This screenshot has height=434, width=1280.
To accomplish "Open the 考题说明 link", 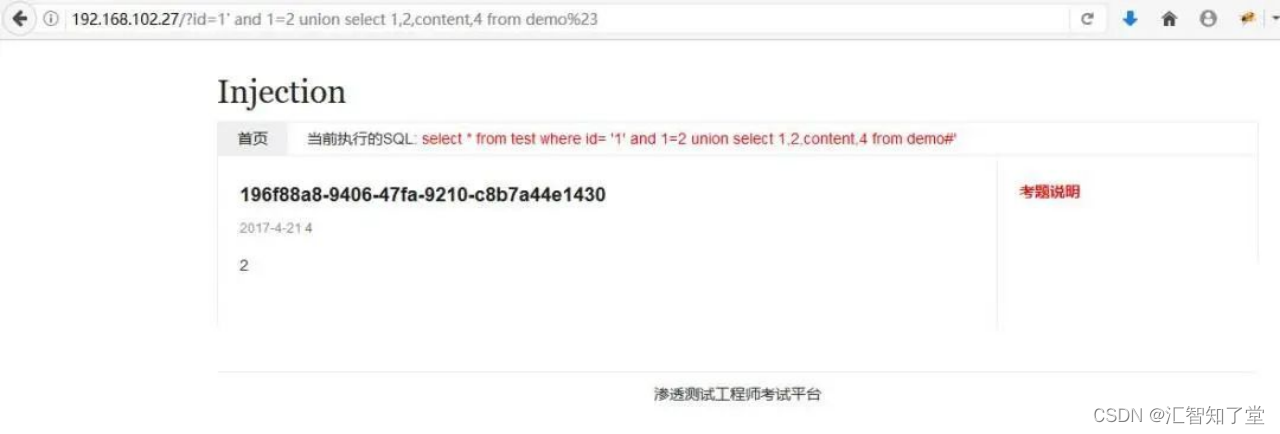I will pyautogui.click(x=1049, y=192).
